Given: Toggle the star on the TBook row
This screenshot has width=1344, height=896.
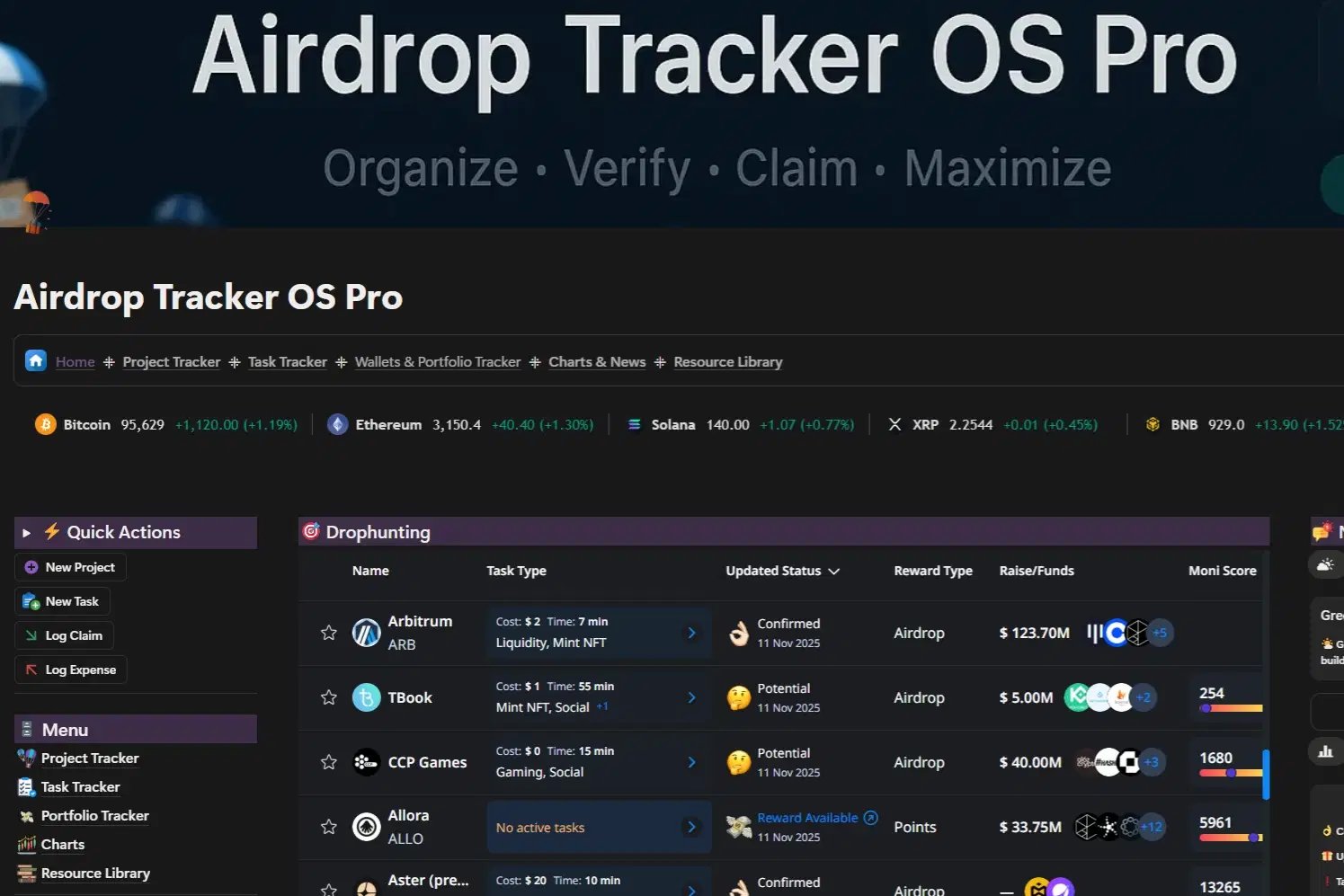Looking at the screenshot, I should tap(328, 697).
